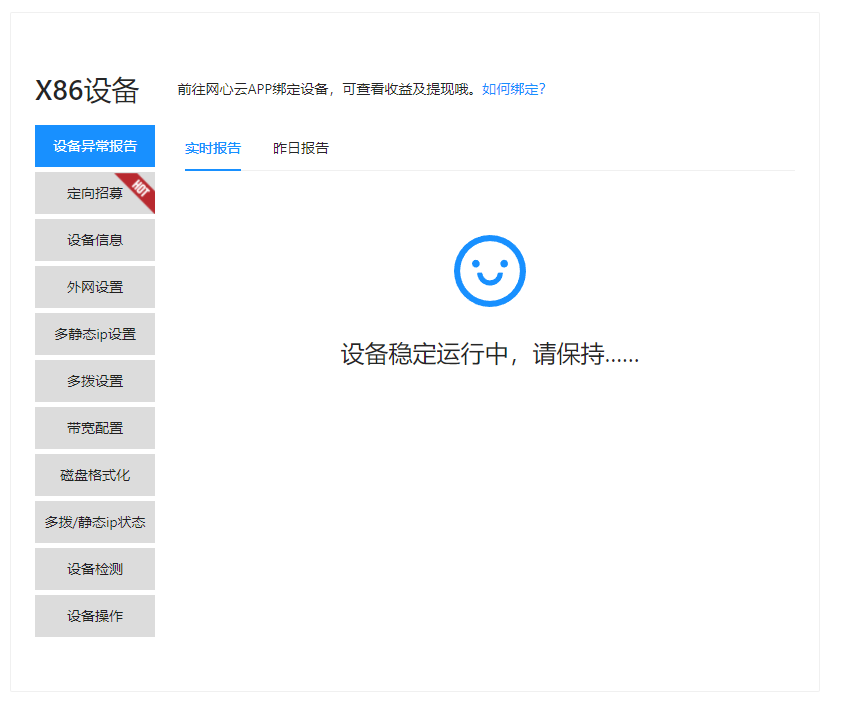The width and height of the screenshot is (845, 715).
Task: Click the X86设备 page heading
Action: [x=87, y=90]
